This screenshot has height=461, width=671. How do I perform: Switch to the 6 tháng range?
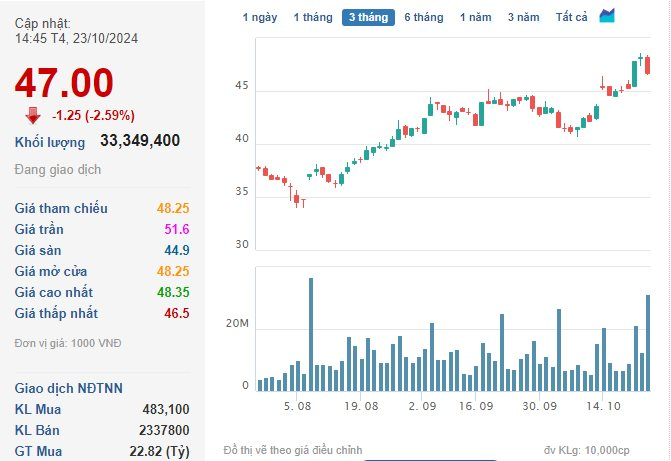(424, 18)
